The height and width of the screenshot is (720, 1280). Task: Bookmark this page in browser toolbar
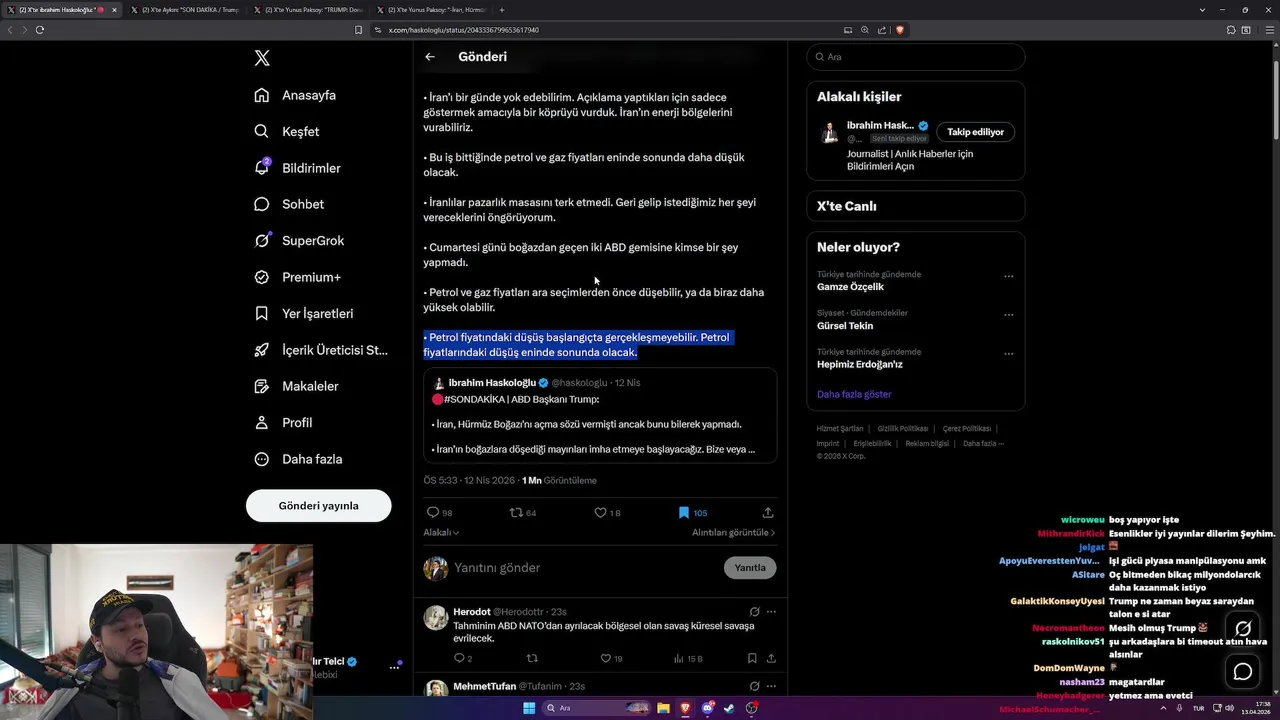coord(359,30)
